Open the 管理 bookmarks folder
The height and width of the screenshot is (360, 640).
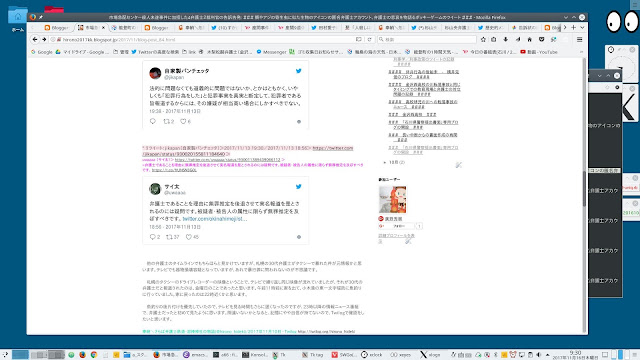[x=121, y=52]
